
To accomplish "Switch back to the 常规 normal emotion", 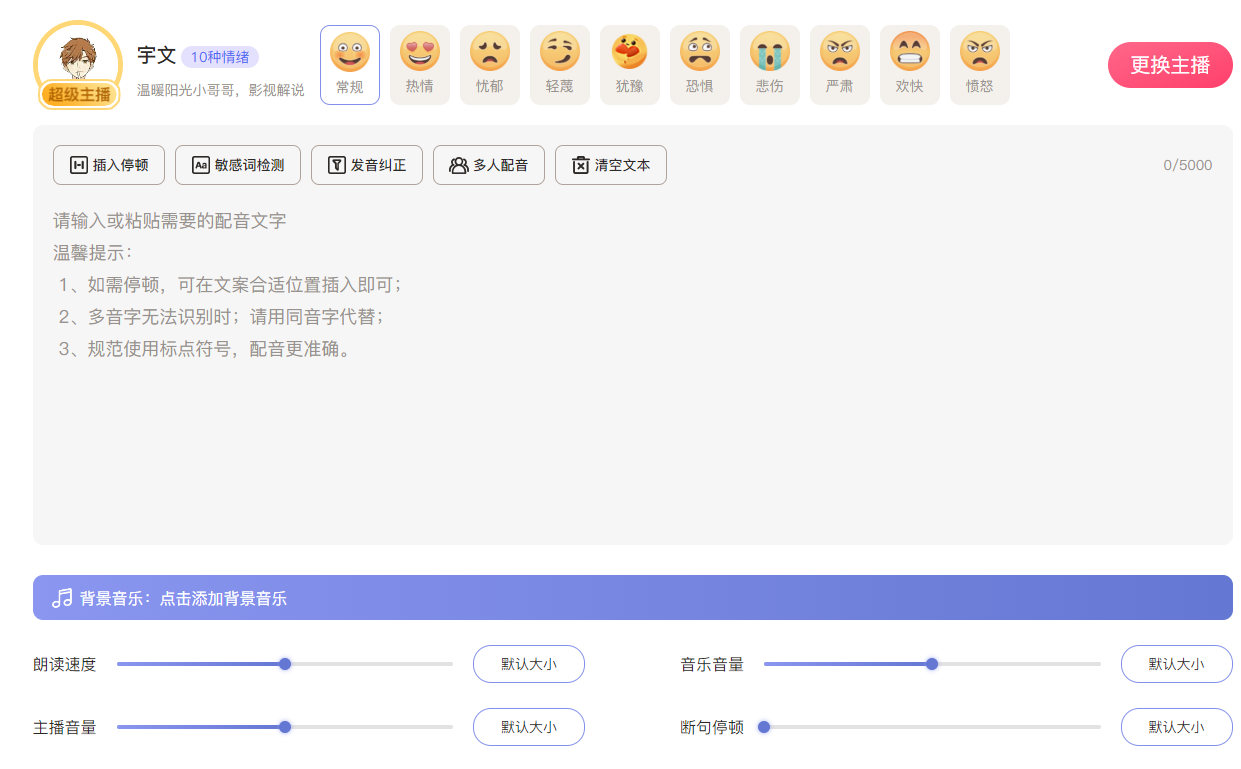I will click(350, 64).
